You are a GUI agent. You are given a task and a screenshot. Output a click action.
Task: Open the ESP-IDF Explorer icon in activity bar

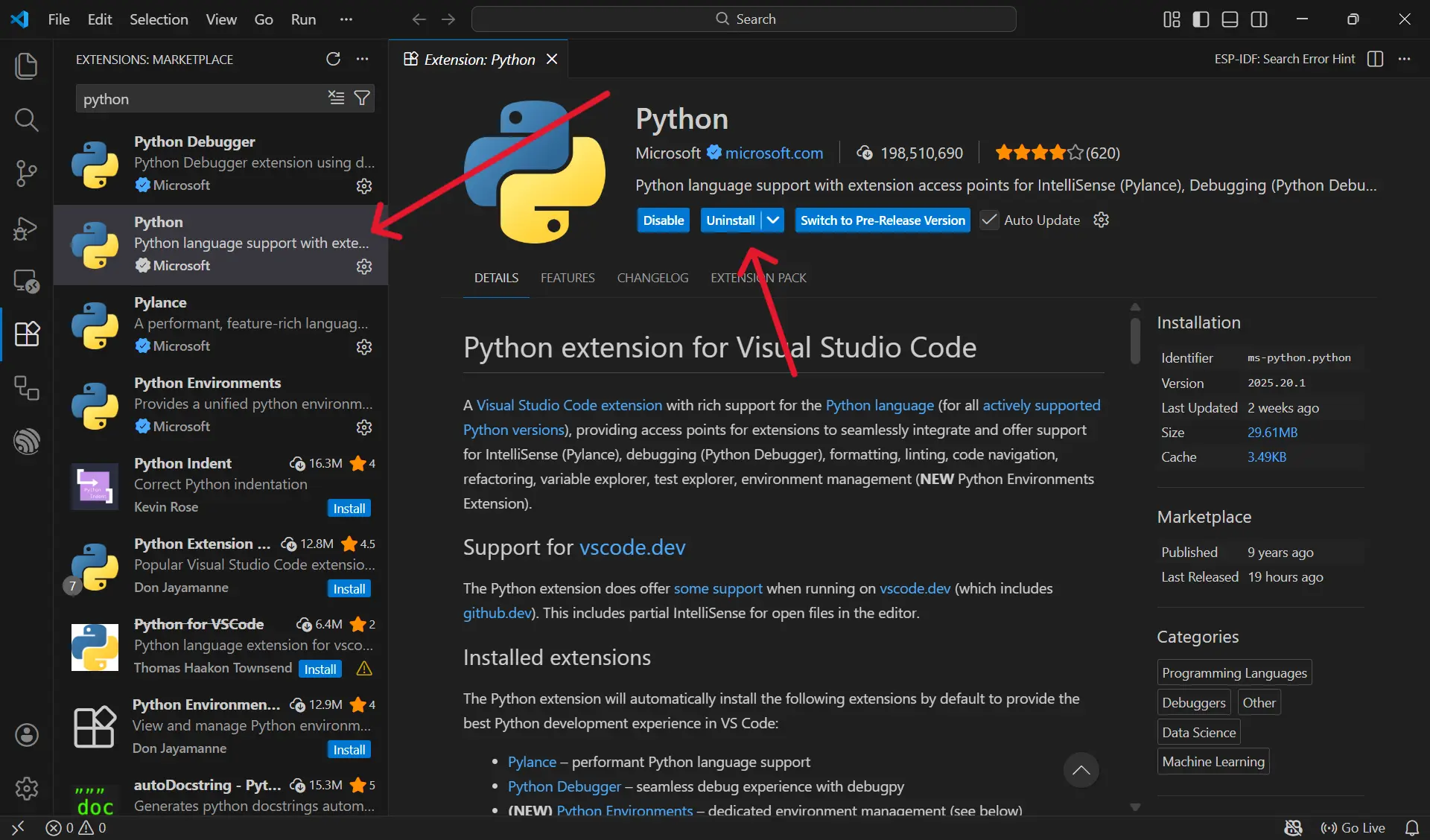27,442
